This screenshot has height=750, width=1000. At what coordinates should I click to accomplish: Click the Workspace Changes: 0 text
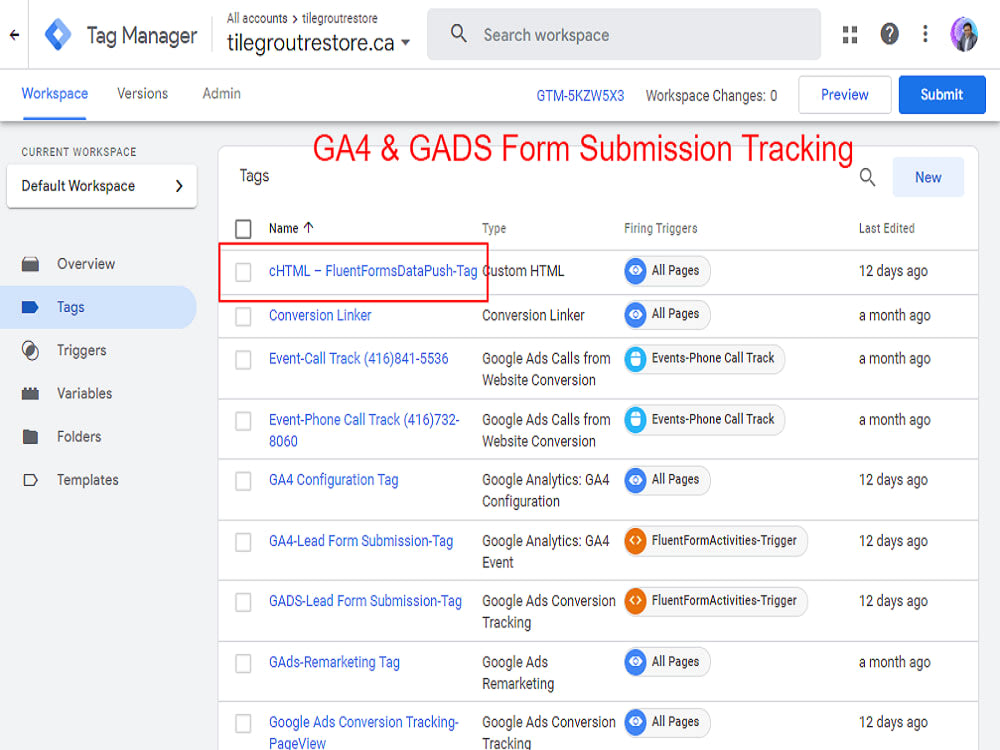tap(711, 96)
